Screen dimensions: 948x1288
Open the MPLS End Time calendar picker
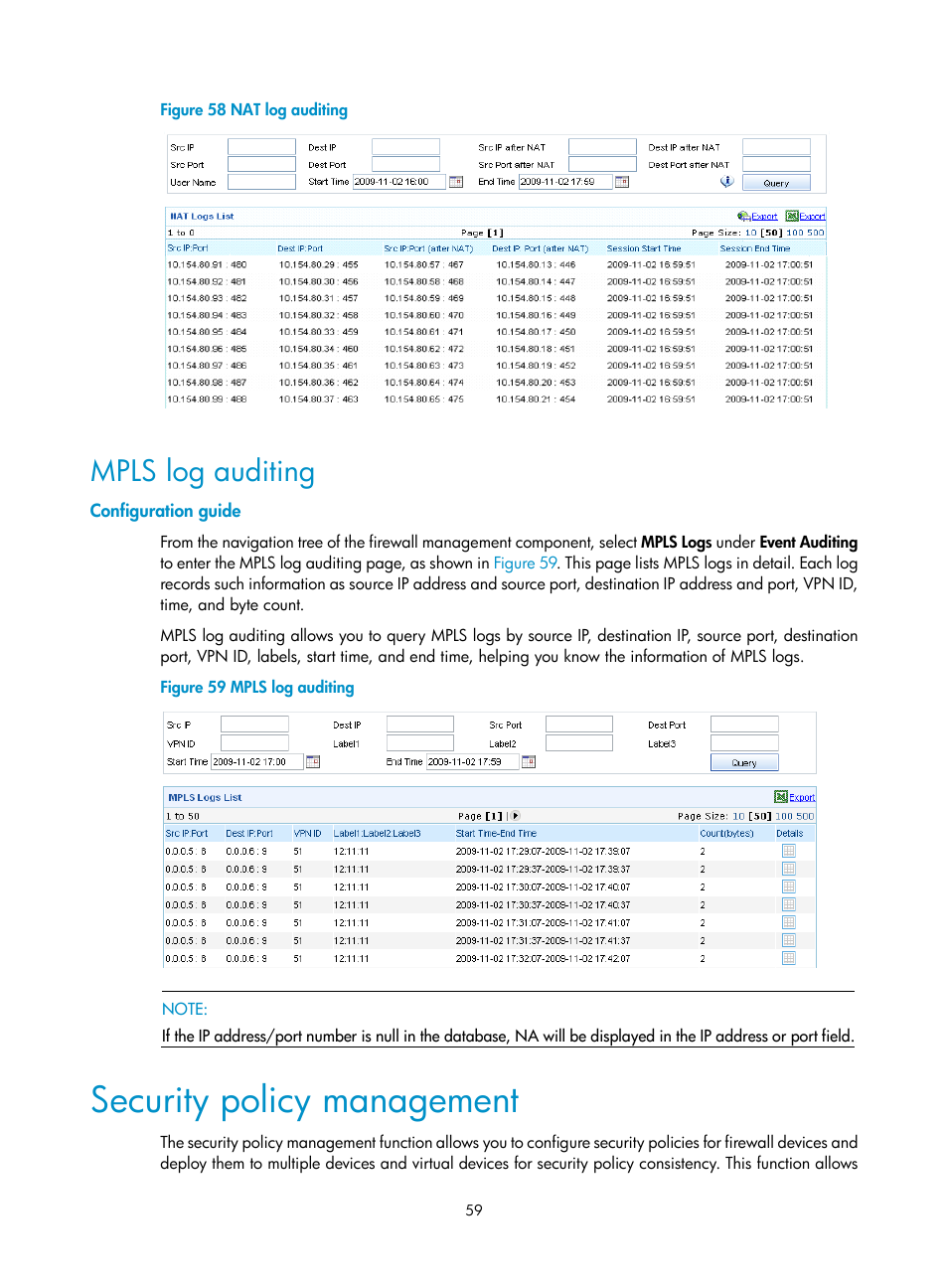pos(529,762)
